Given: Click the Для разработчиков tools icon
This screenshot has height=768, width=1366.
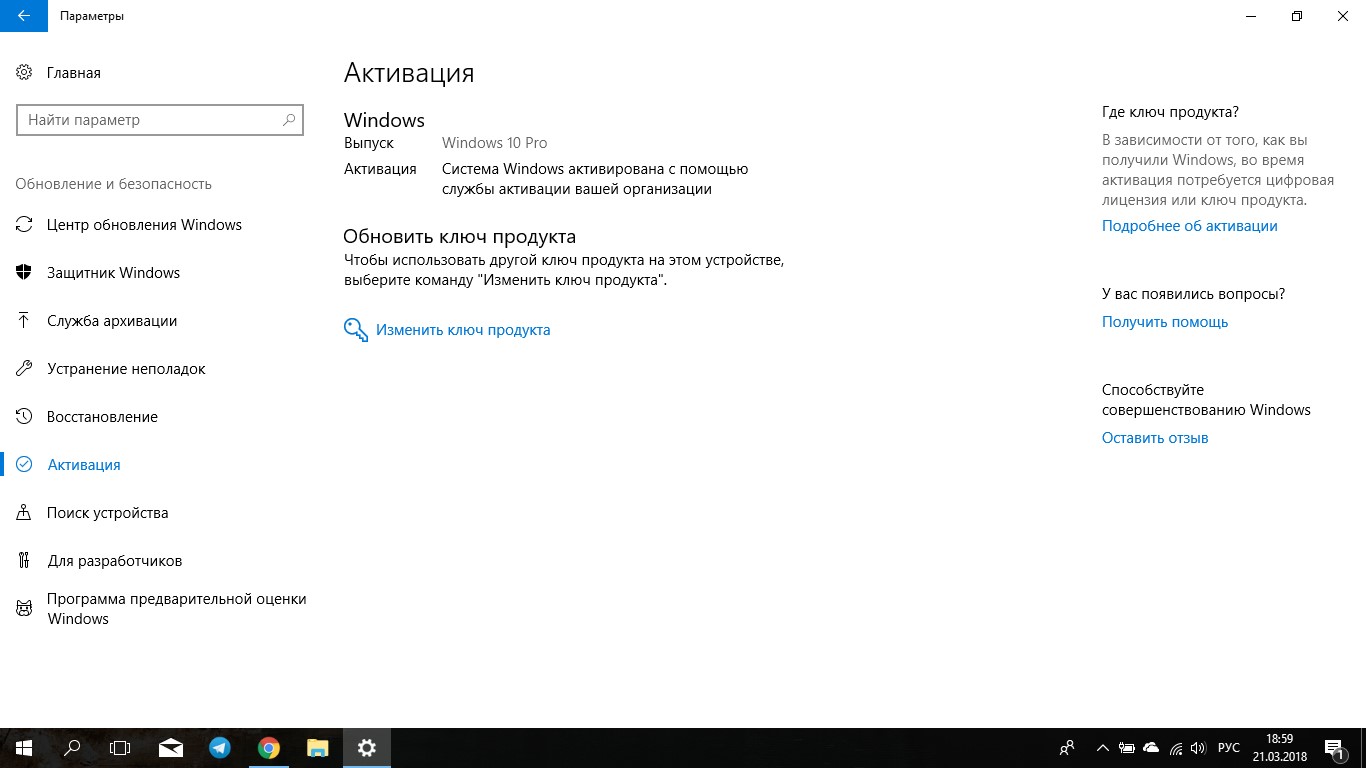Looking at the screenshot, I should (24, 561).
